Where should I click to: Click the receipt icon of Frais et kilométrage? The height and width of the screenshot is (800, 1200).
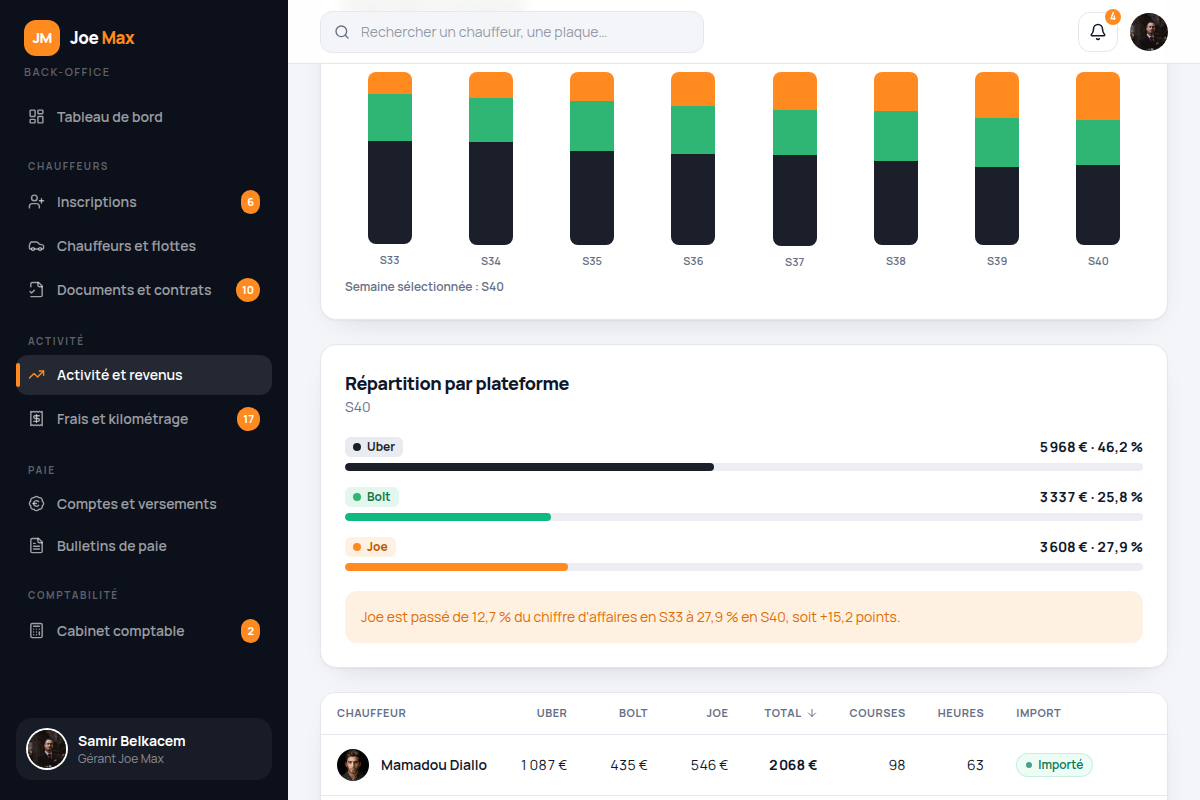click(x=36, y=419)
